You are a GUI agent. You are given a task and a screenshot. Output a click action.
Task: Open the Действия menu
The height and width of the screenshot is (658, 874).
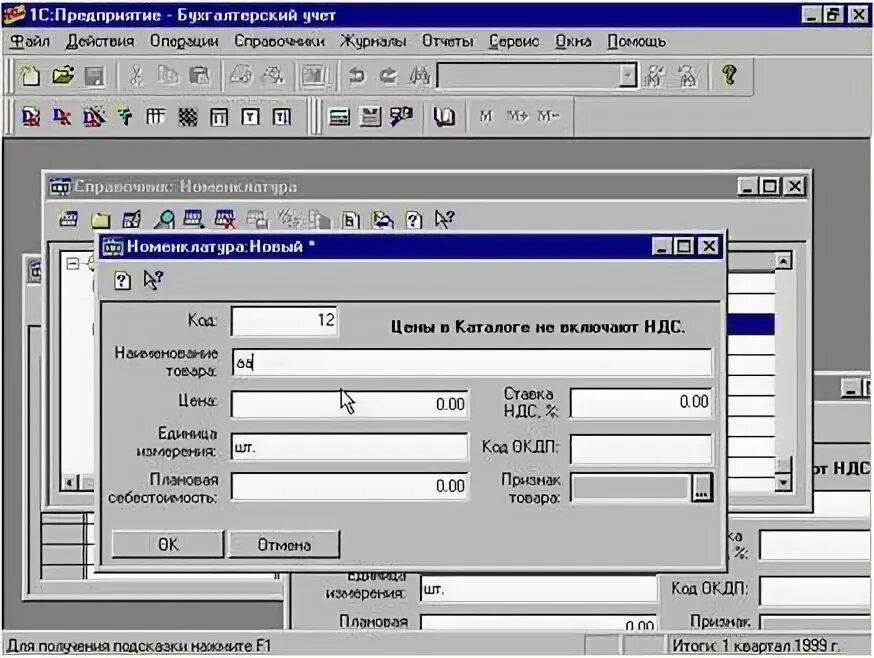click(x=100, y=41)
